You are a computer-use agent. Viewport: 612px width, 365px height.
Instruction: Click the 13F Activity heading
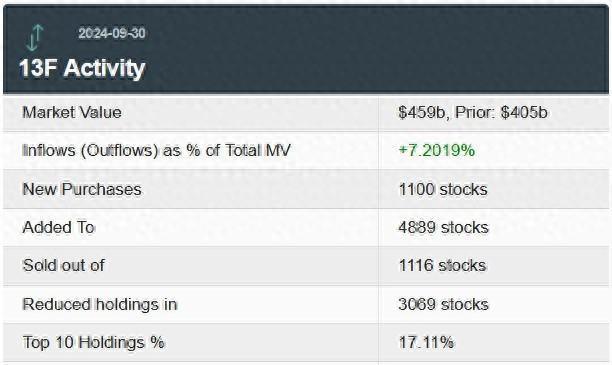point(82,68)
